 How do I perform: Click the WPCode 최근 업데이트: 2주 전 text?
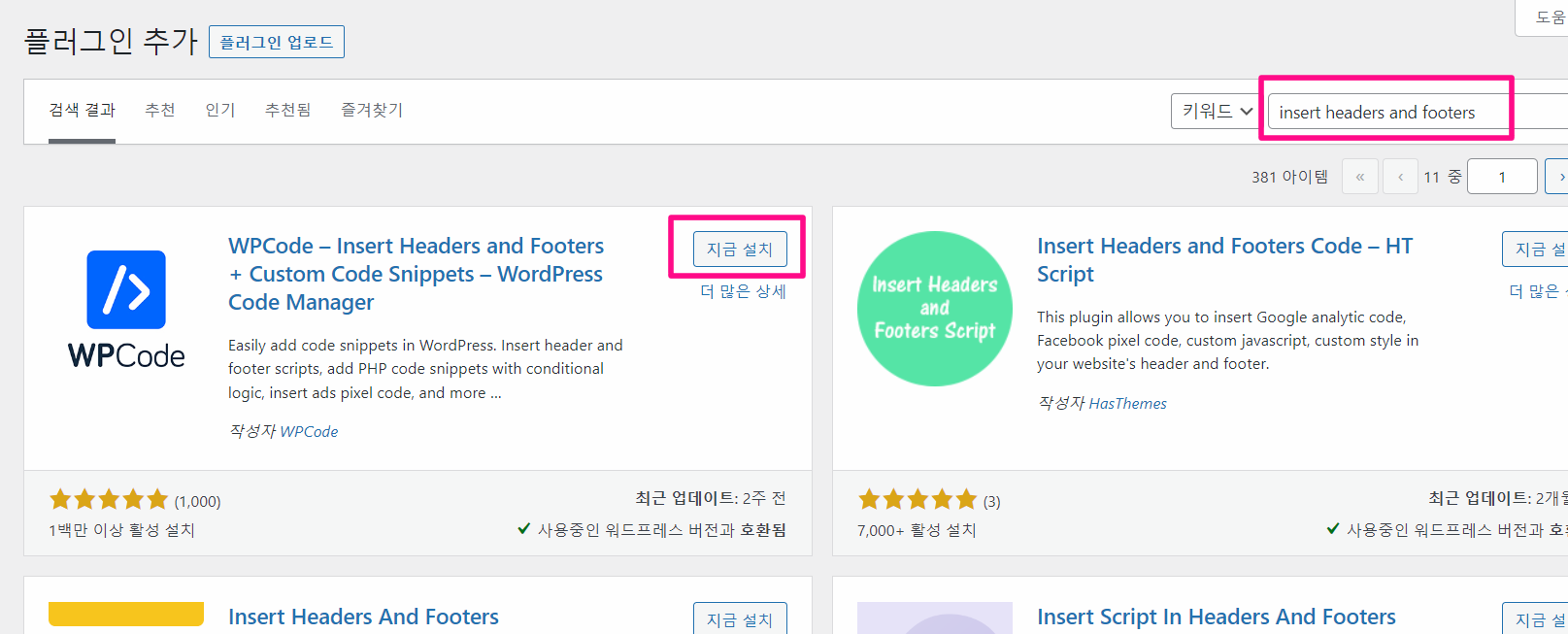click(711, 498)
